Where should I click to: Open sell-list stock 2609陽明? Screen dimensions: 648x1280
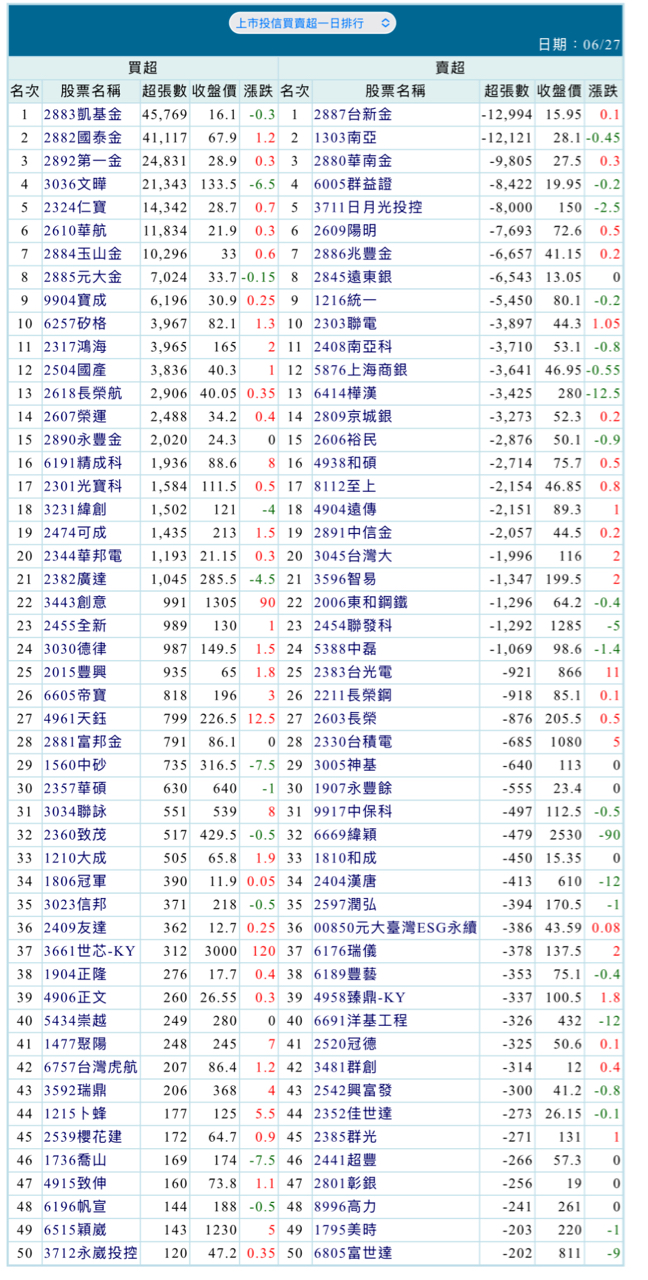tap(345, 230)
